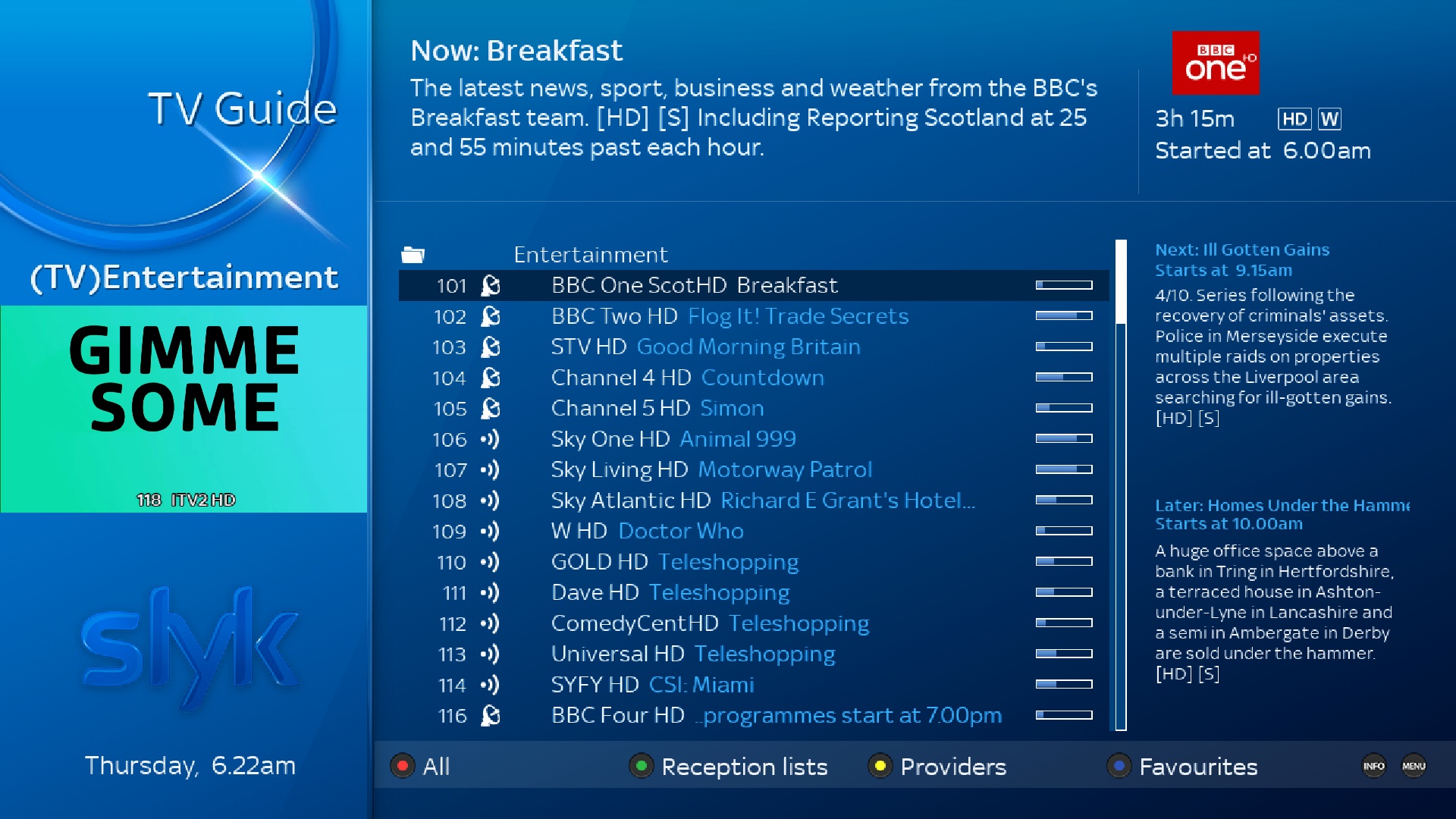
Task: Select BBC Two HD Flog It! Trade Secrets
Action: click(754, 316)
